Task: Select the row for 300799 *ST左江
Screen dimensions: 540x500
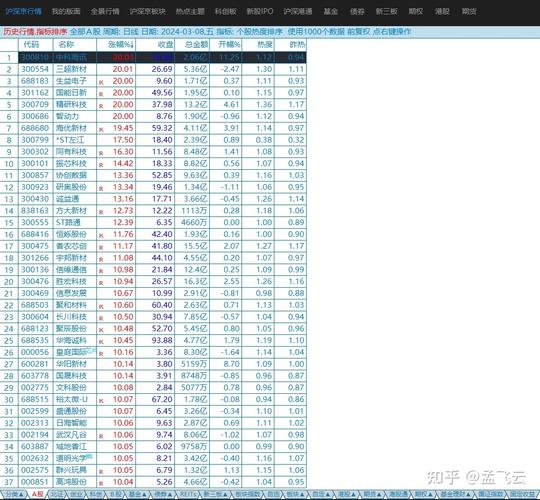Action: [x=153, y=140]
